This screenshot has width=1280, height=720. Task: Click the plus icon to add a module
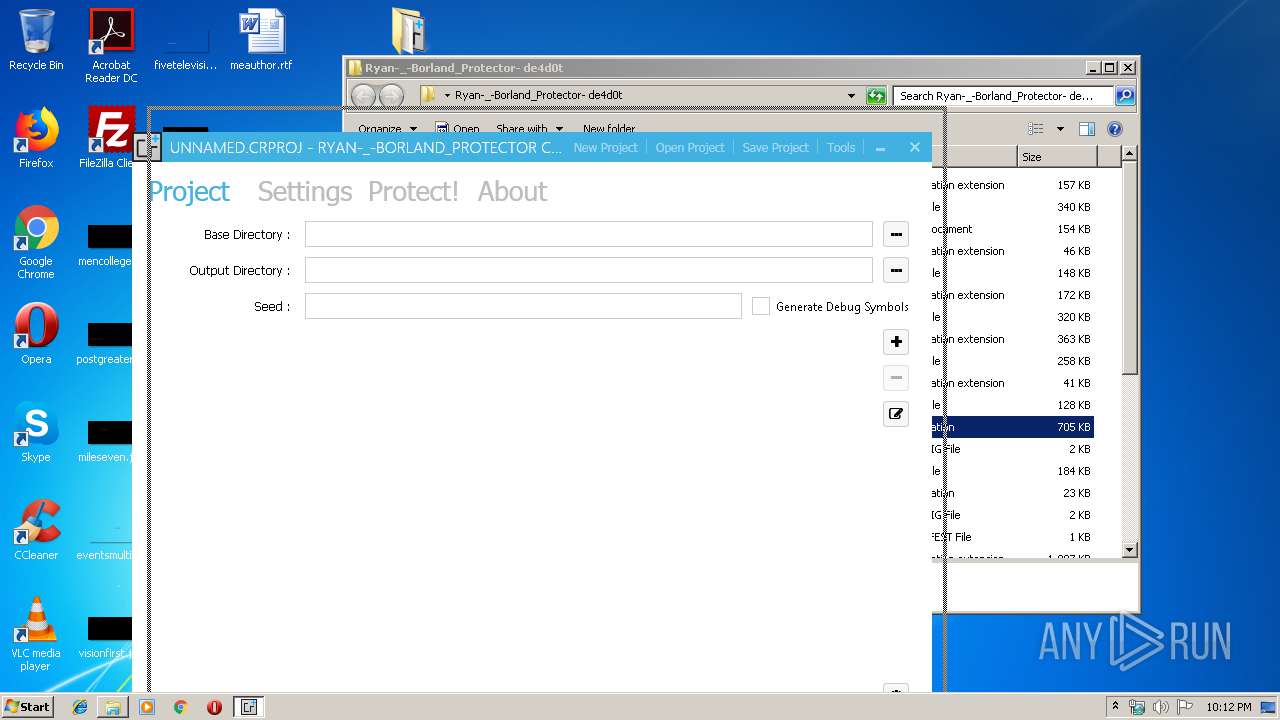point(896,342)
